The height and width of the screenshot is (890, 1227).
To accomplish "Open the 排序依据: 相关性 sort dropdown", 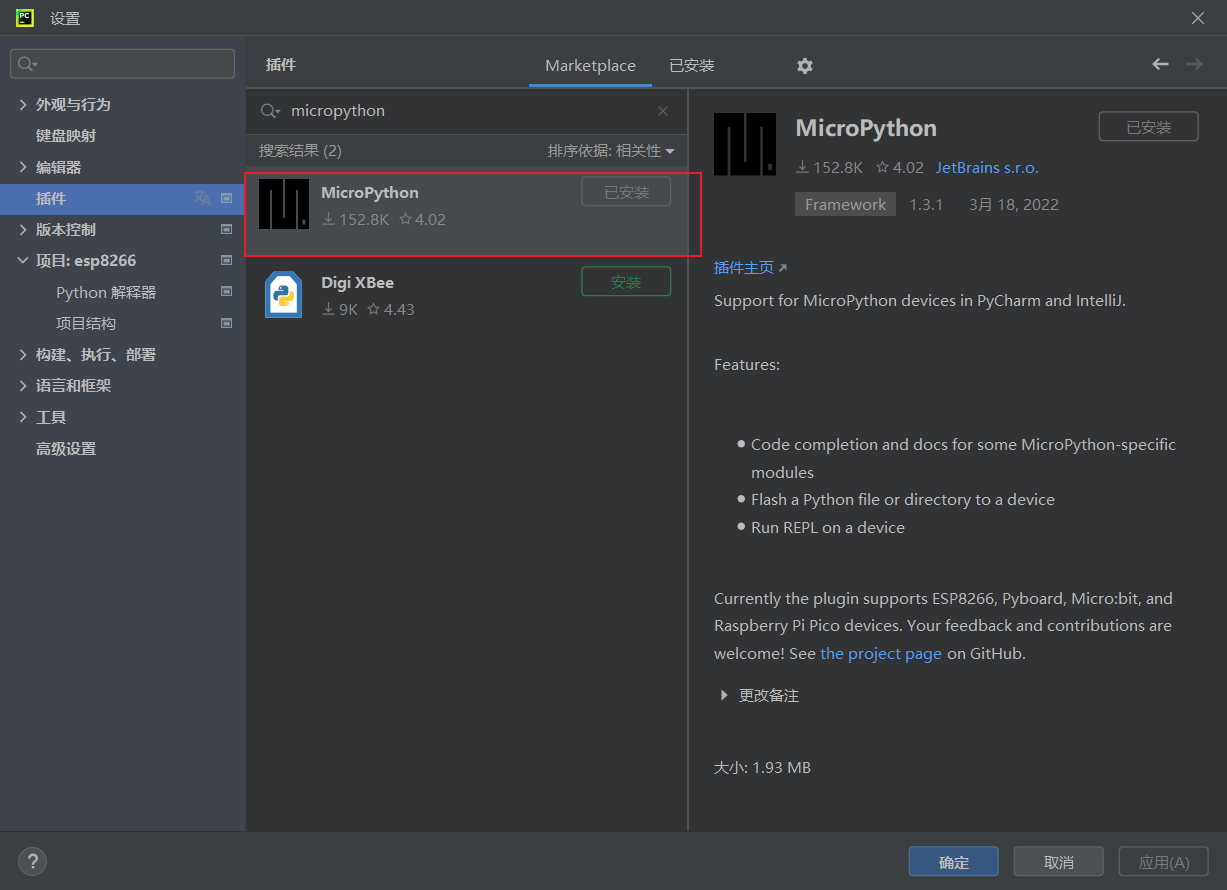I will pyautogui.click(x=611, y=150).
